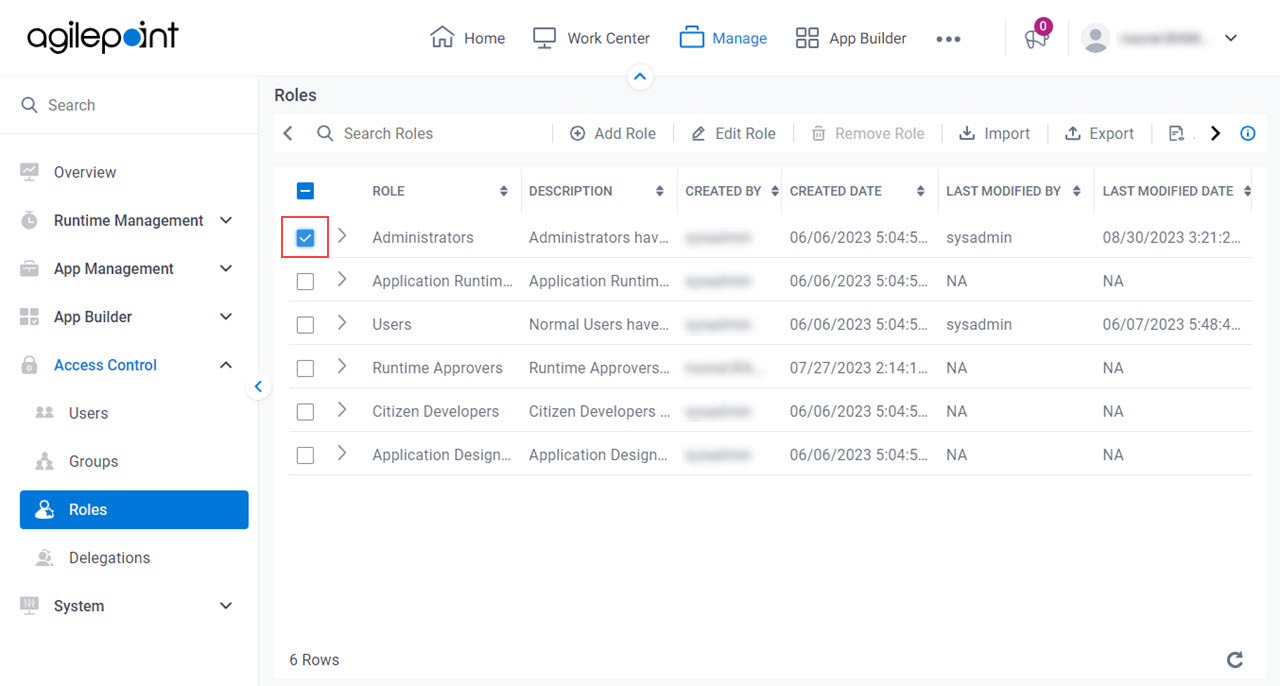1280x686 pixels.
Task: Select the Manage tab
Action: (x=723, y=38)
